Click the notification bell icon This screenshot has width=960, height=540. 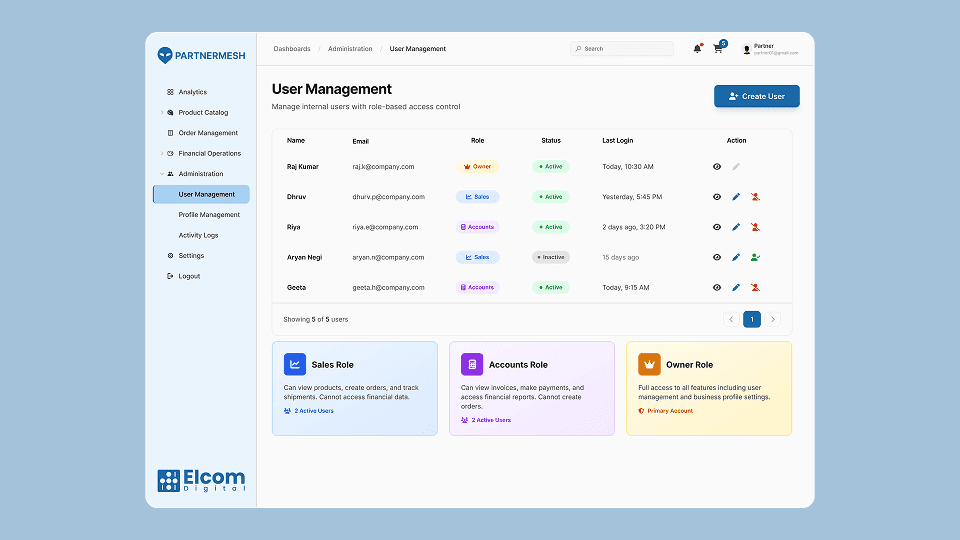(x=697, y=49)
